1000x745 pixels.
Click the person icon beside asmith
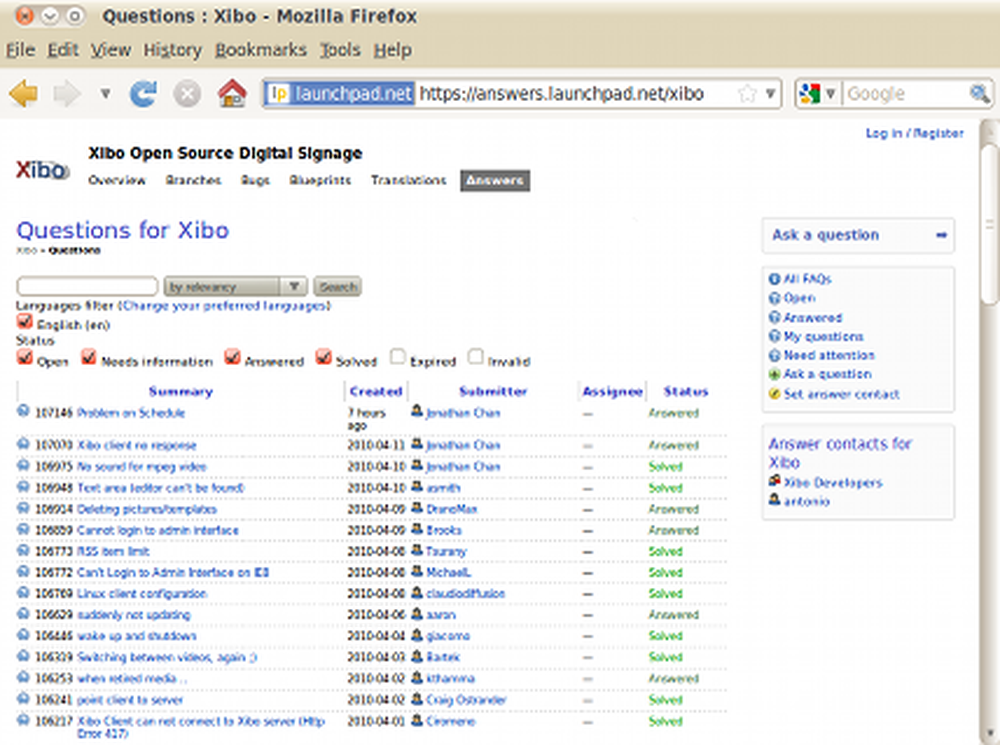tap(417, 487)
